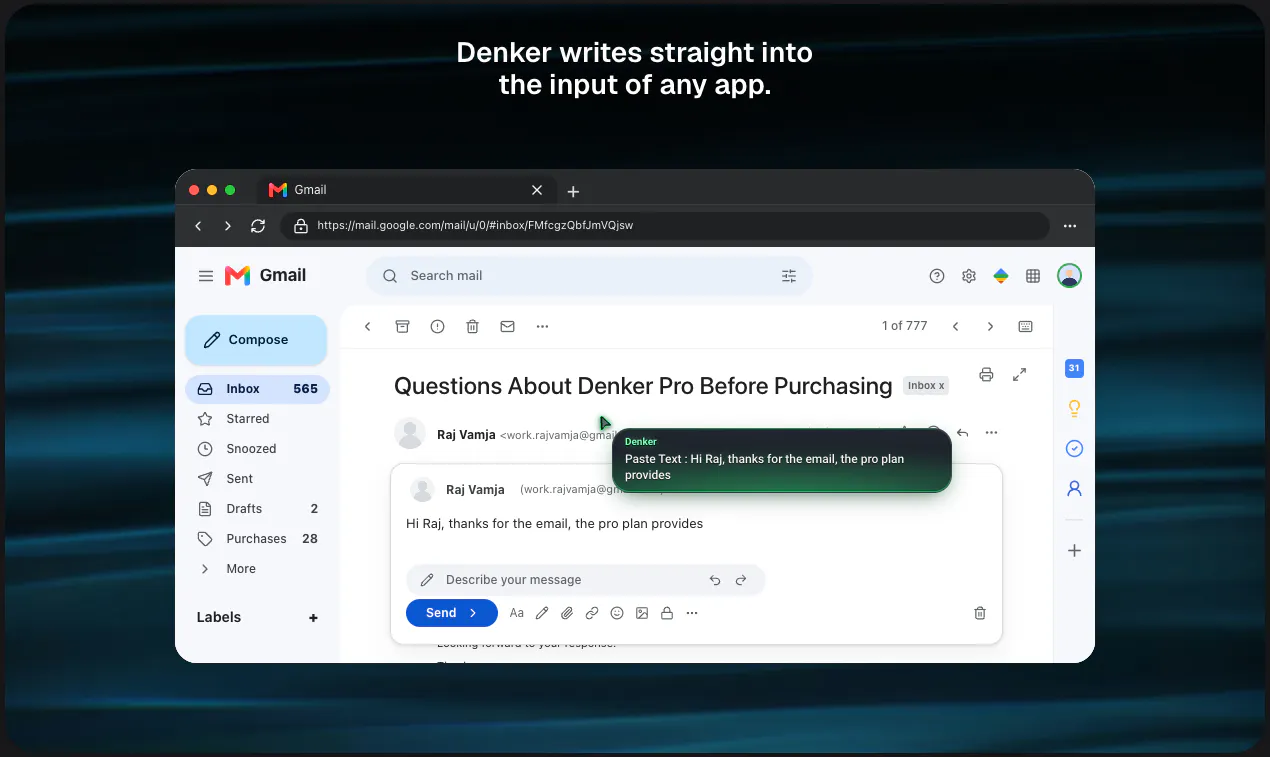Redo in the Describe your message bar

click(741, 580)
